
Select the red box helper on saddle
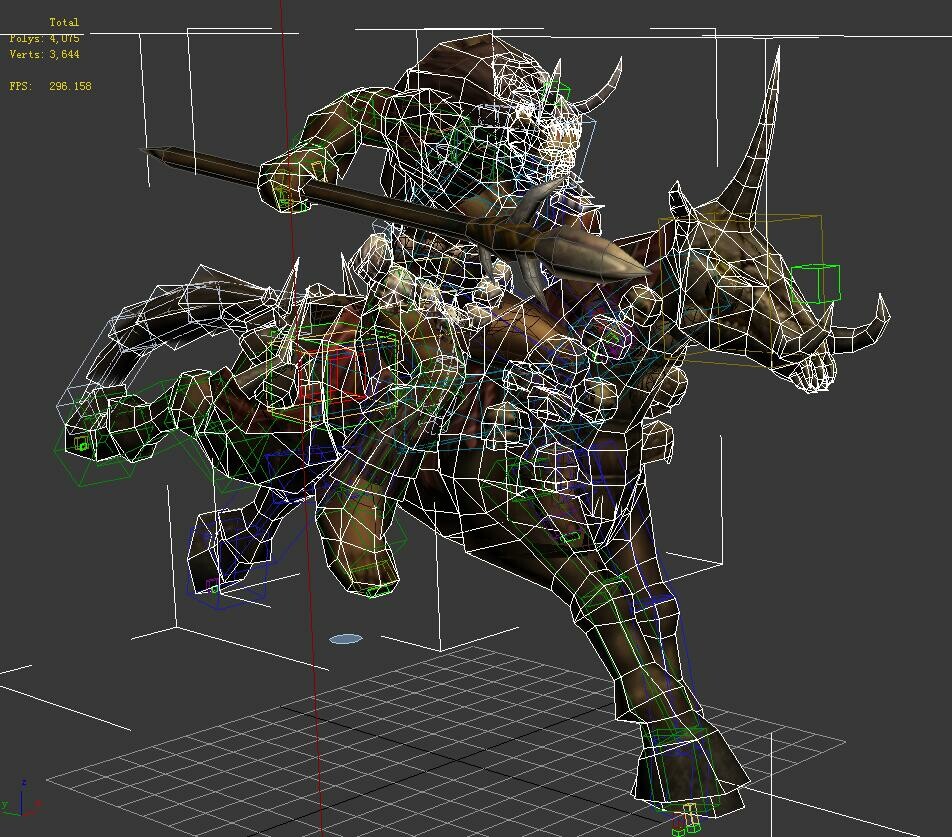[333, 374]
